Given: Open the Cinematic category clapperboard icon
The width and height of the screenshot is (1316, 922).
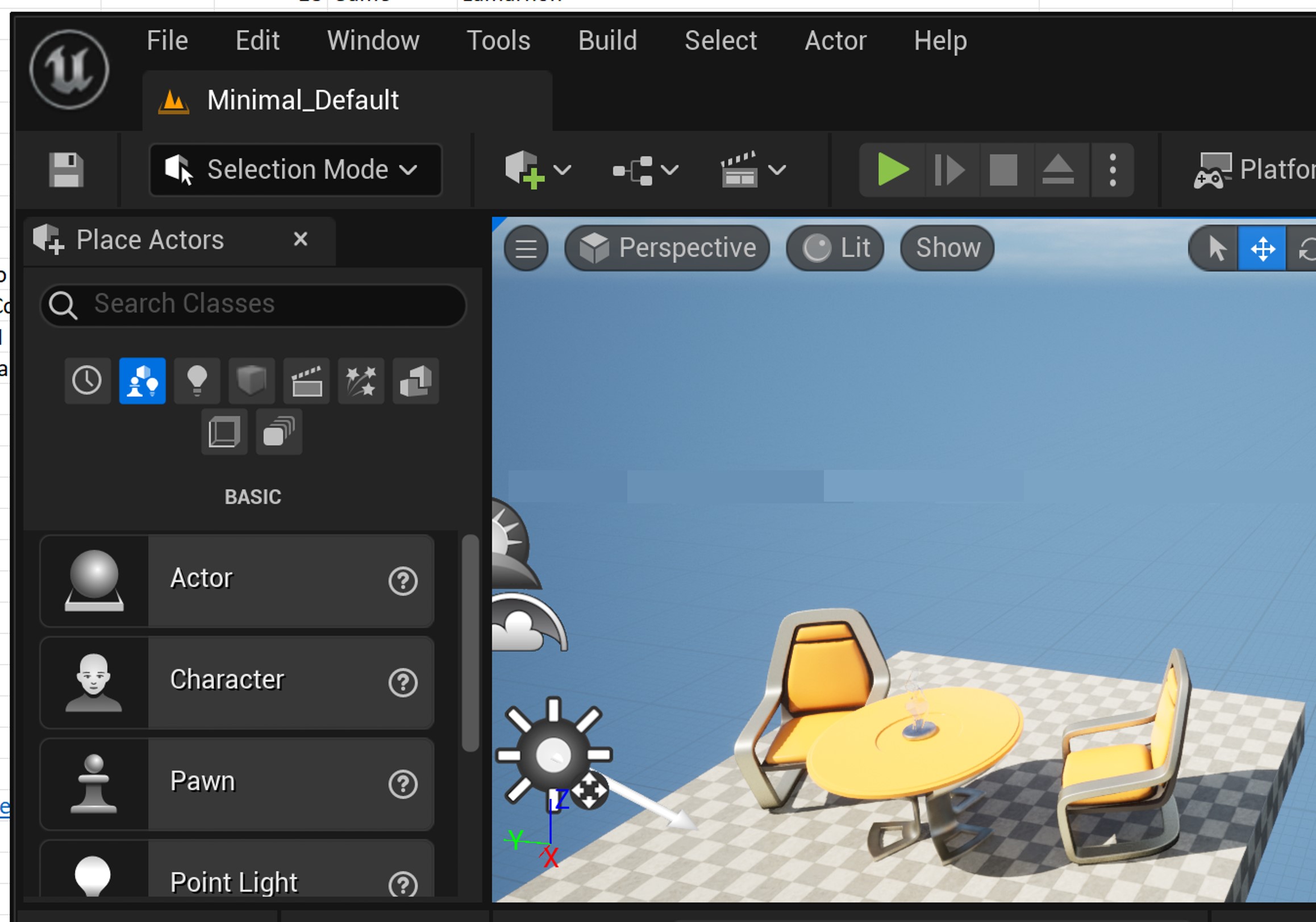Looking at the screenshot, I should (x=307, y=381).
